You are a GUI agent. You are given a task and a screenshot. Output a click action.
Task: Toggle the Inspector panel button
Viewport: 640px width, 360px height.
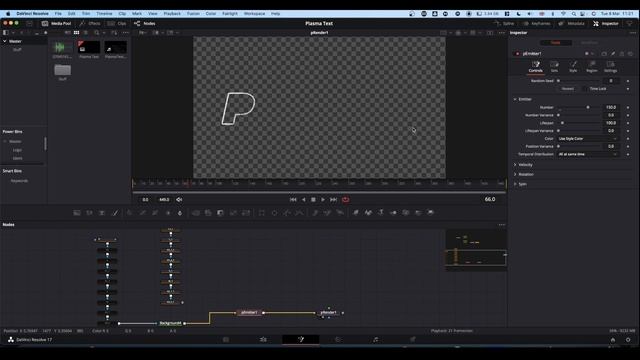(606, 23)
